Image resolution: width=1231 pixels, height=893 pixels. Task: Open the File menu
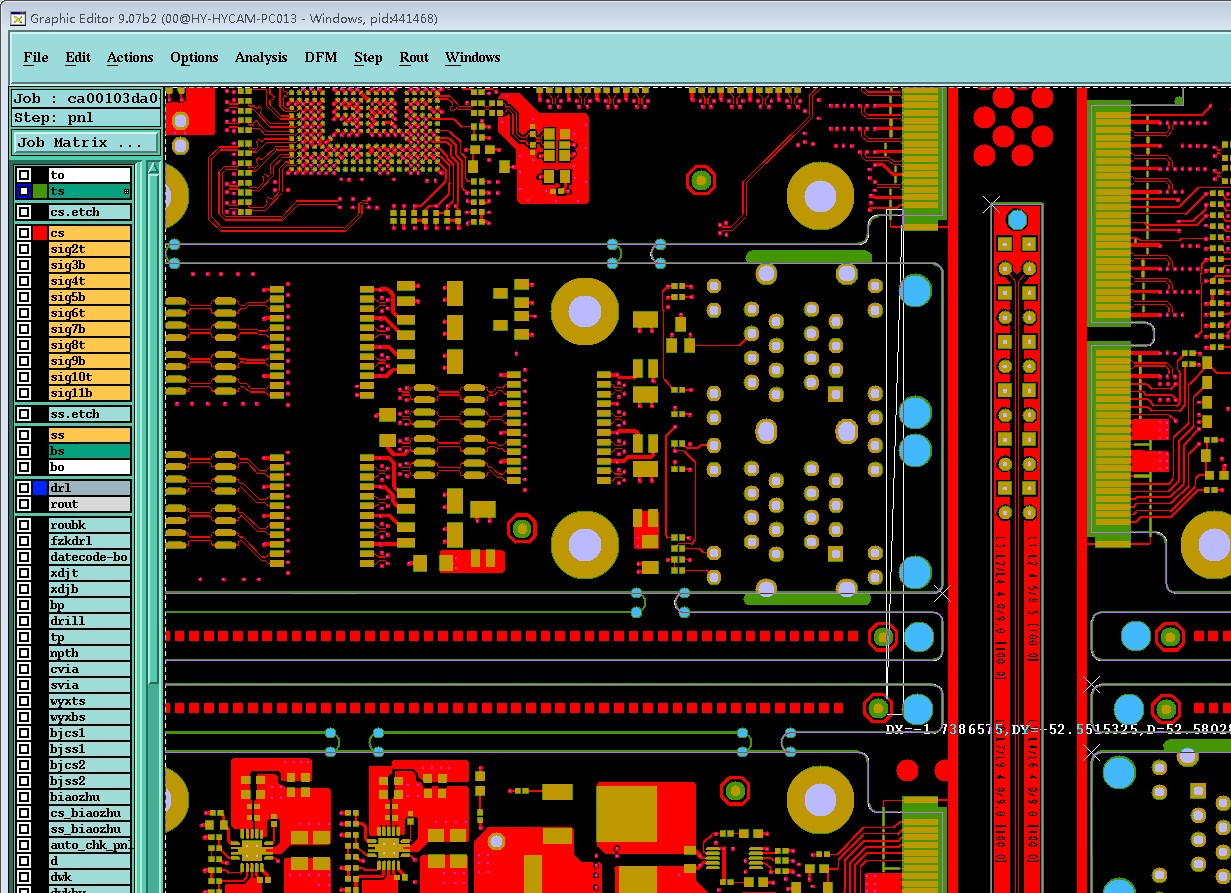[x=36, y=57]
